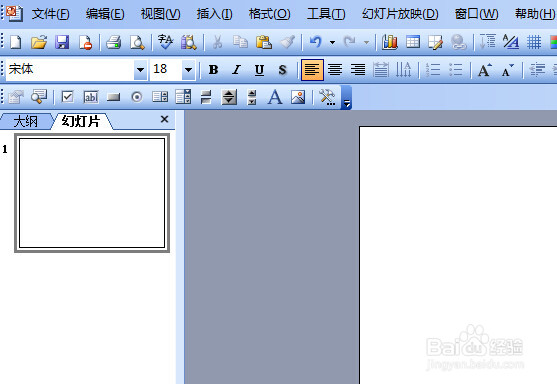Insert a Label control

(275, 97)
